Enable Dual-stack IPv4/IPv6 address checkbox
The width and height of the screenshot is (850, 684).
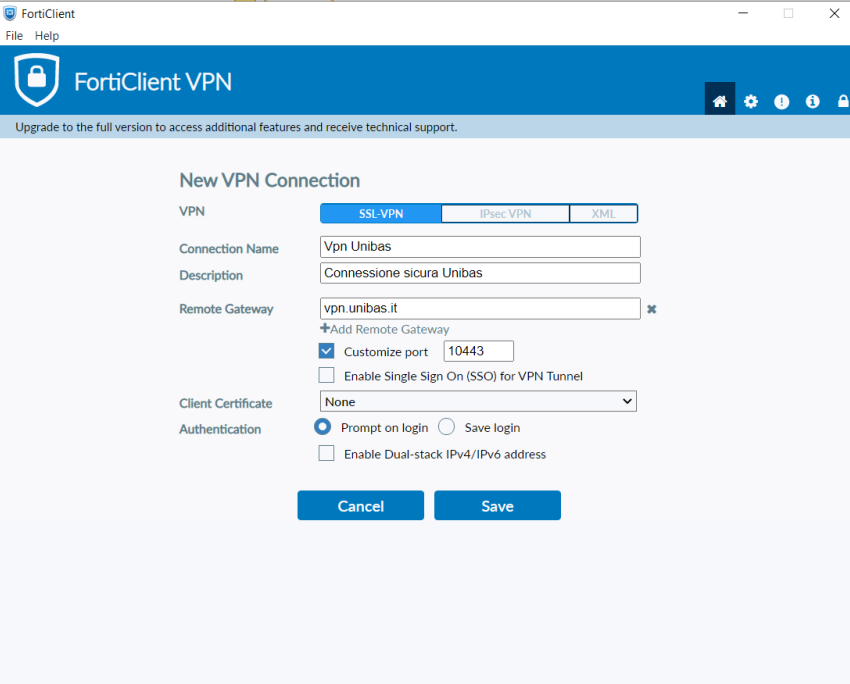click(326, 453)
